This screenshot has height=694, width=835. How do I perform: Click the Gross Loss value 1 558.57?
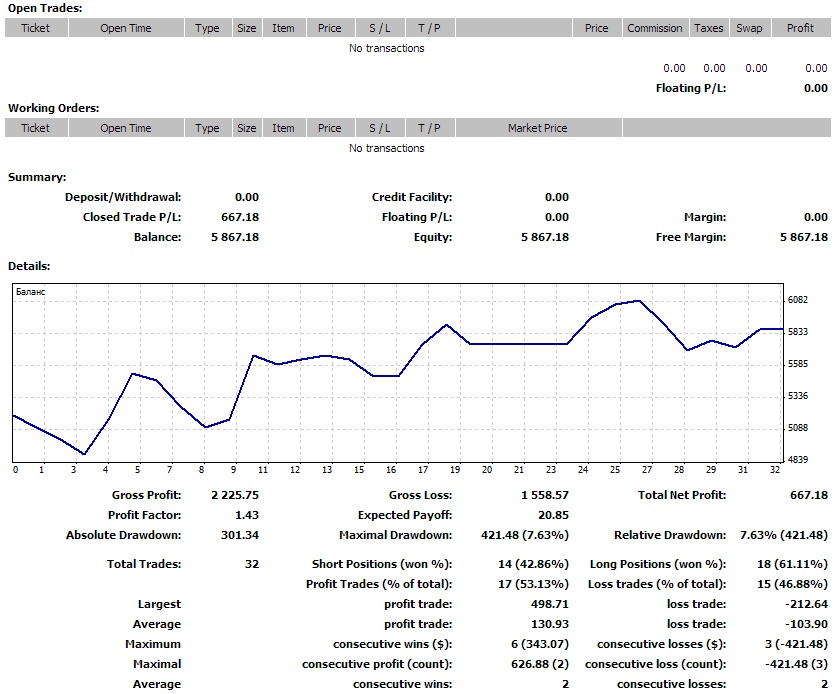pos(544,495)
